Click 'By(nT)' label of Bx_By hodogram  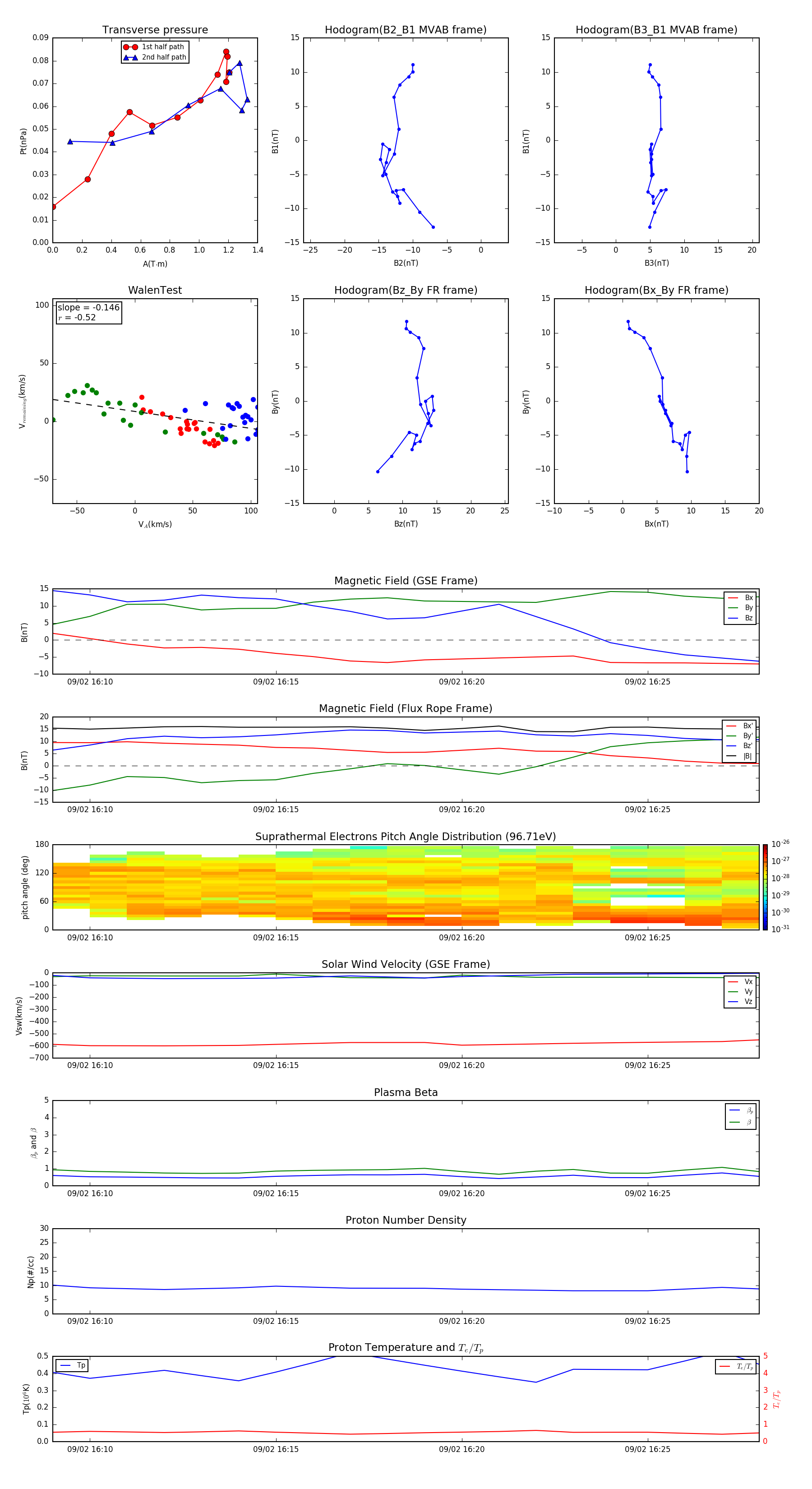point(526,401)
